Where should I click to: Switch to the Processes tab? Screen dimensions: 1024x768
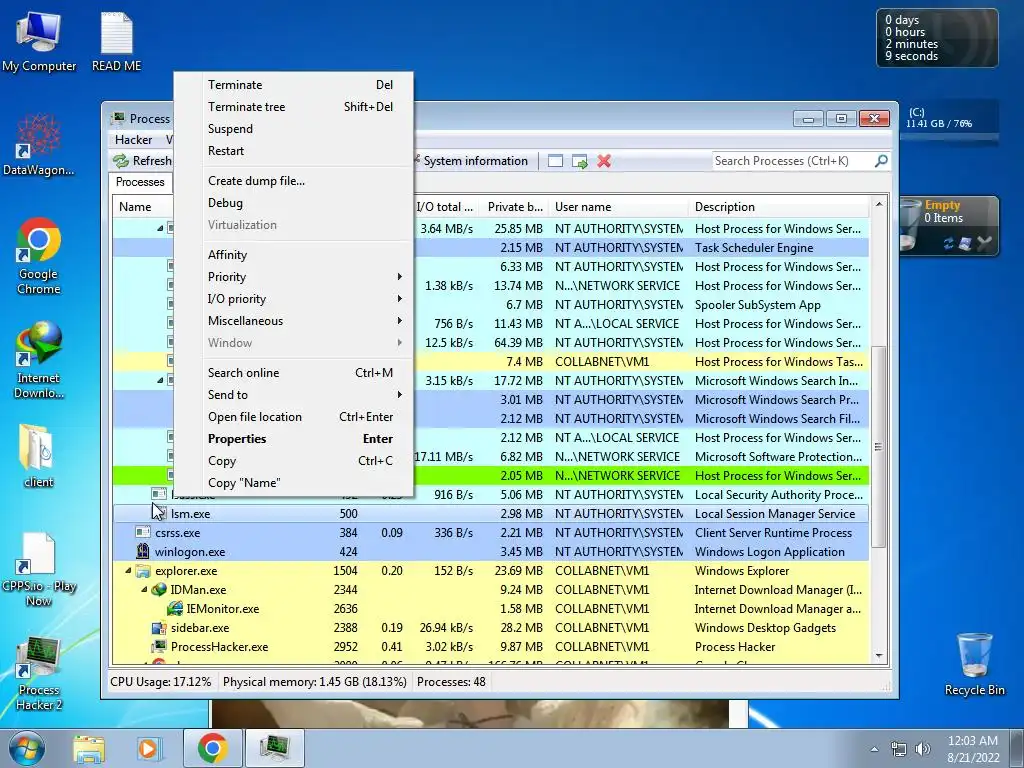[x=140, y=182]
